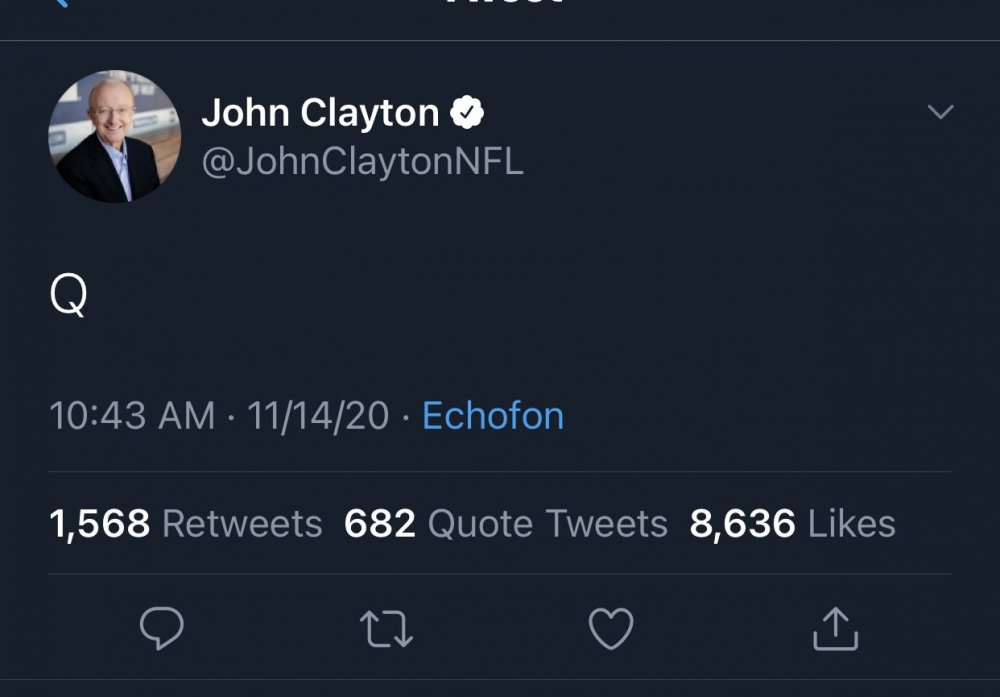Image resolution: width=1000 pixels, height=697 pixels.
Task: Click the Echofon source link
Action: (x=493, y=416)
